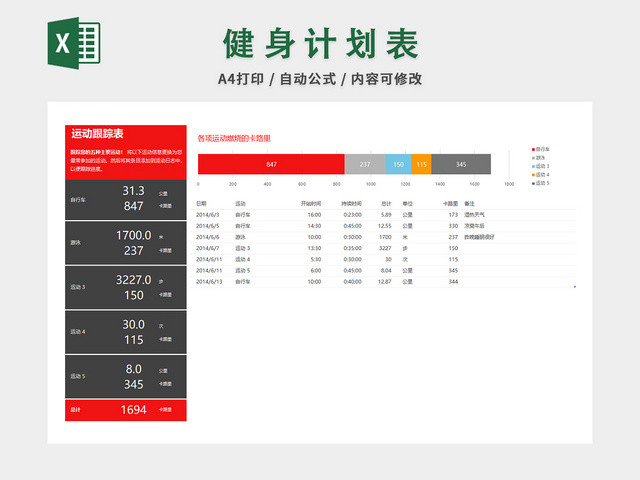Screen dimensions: 640x480
Task: Click the 31.3 value in the 自行车 card
Action: coord(133,191)
